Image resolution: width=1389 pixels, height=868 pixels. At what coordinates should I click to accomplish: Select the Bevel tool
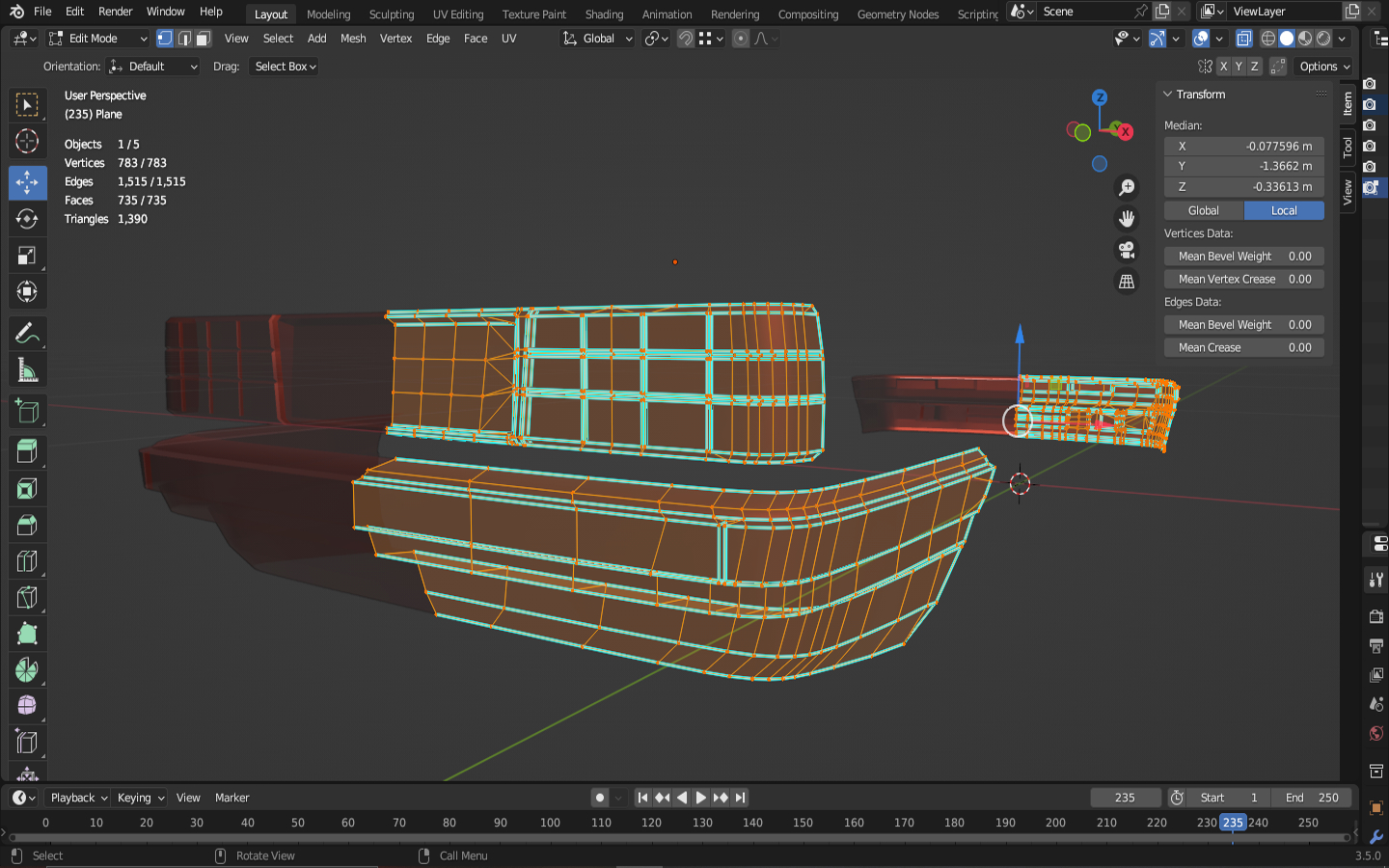tap(27, 525)
